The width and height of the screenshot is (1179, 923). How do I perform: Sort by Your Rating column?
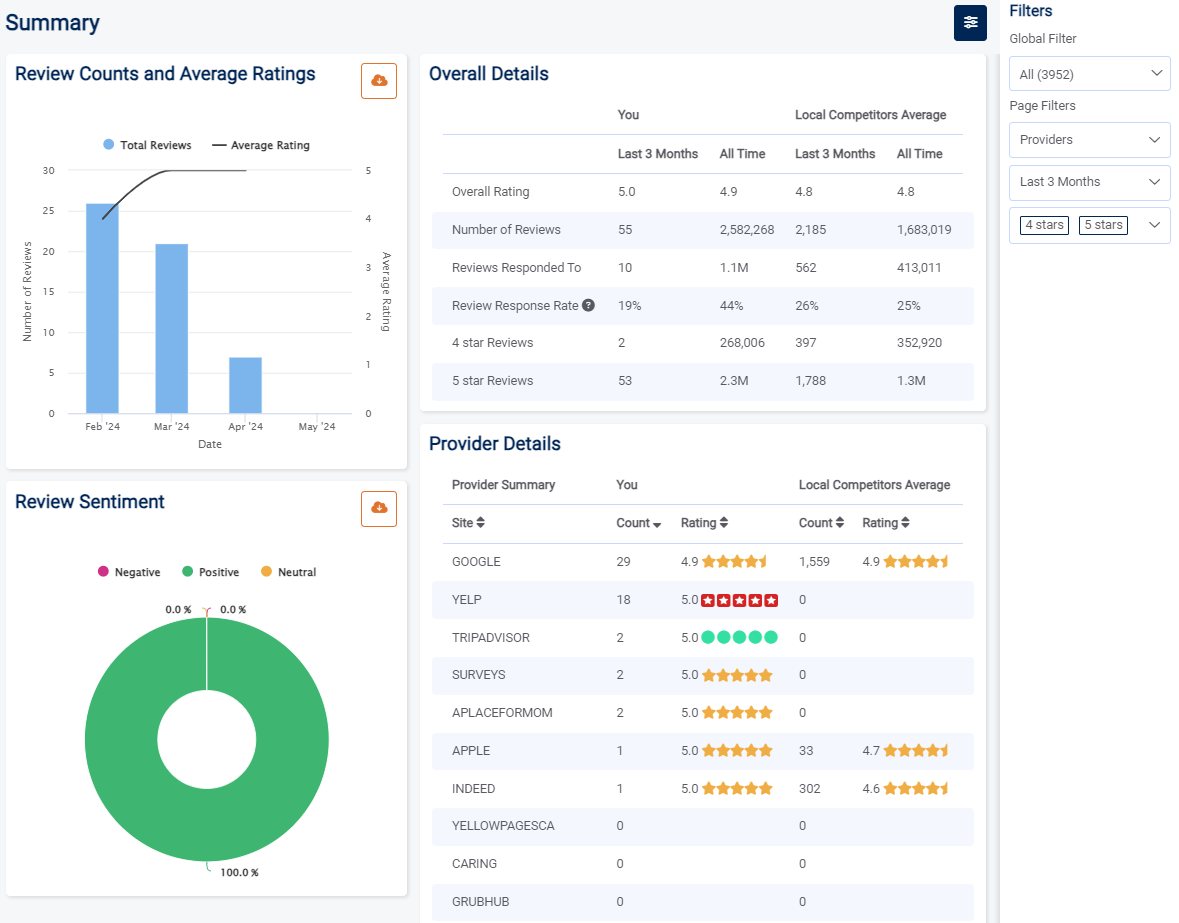tap(704, 523)
